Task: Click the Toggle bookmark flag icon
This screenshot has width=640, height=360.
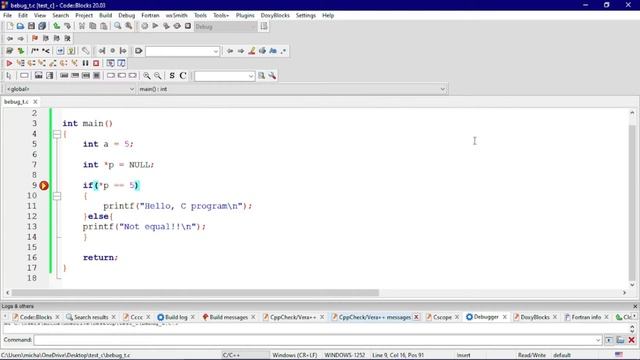Action: click(35, 38)
